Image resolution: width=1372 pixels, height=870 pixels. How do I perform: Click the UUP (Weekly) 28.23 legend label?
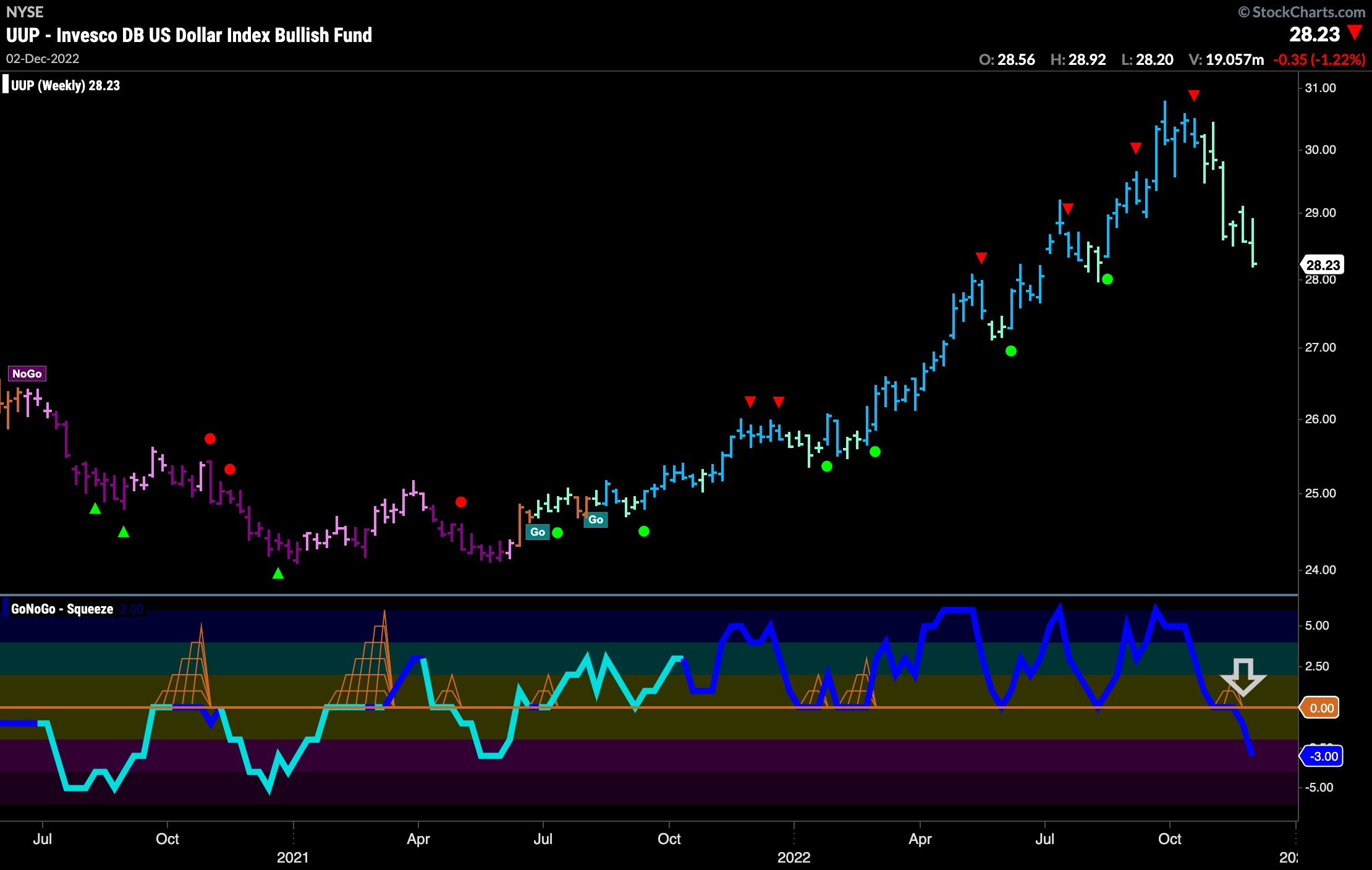[x=66, y=85]
